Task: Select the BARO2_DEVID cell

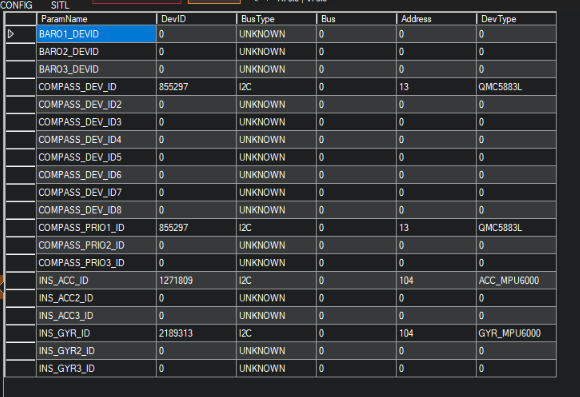Action: (96, 51)
